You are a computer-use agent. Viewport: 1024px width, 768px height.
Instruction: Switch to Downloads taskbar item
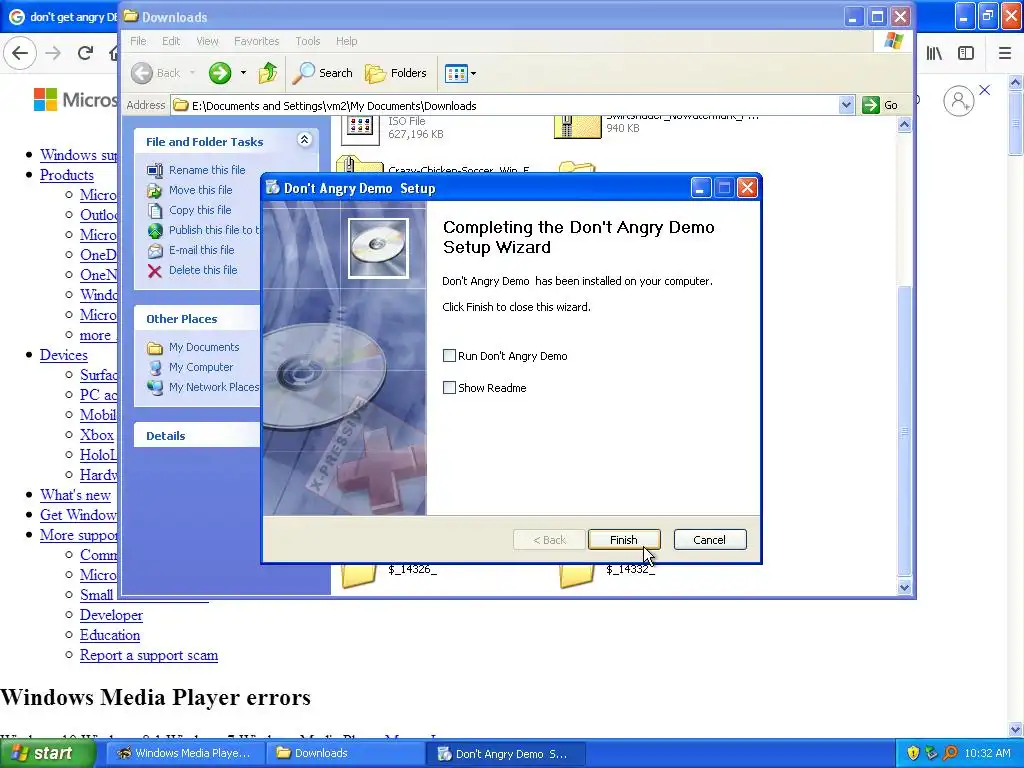345,753
